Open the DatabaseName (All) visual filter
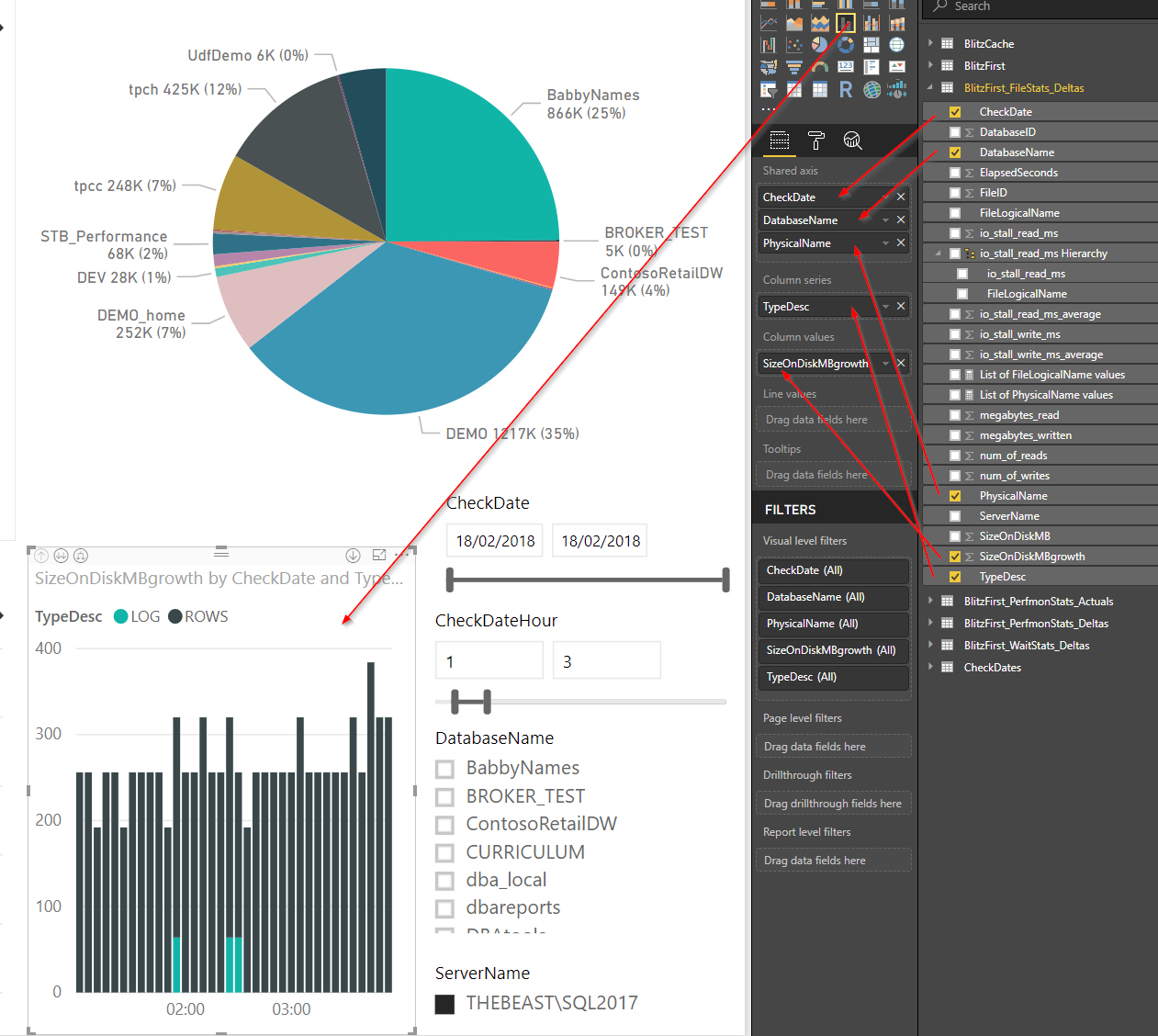 pos(834,597)
